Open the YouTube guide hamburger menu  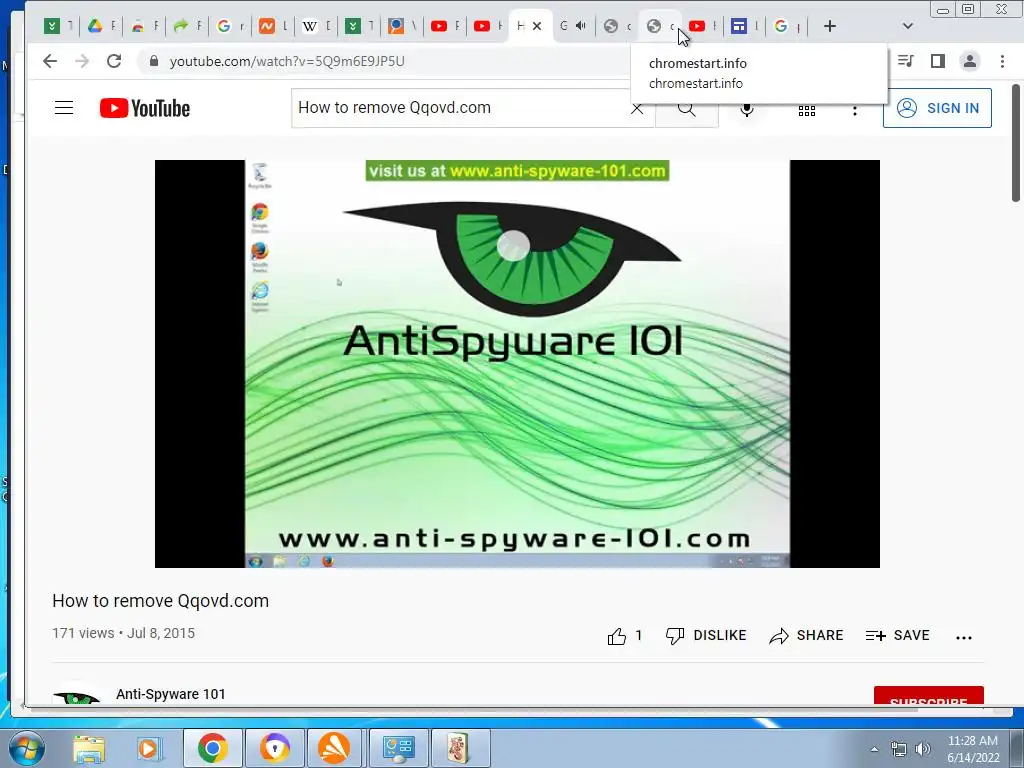[x=64, y=108]
